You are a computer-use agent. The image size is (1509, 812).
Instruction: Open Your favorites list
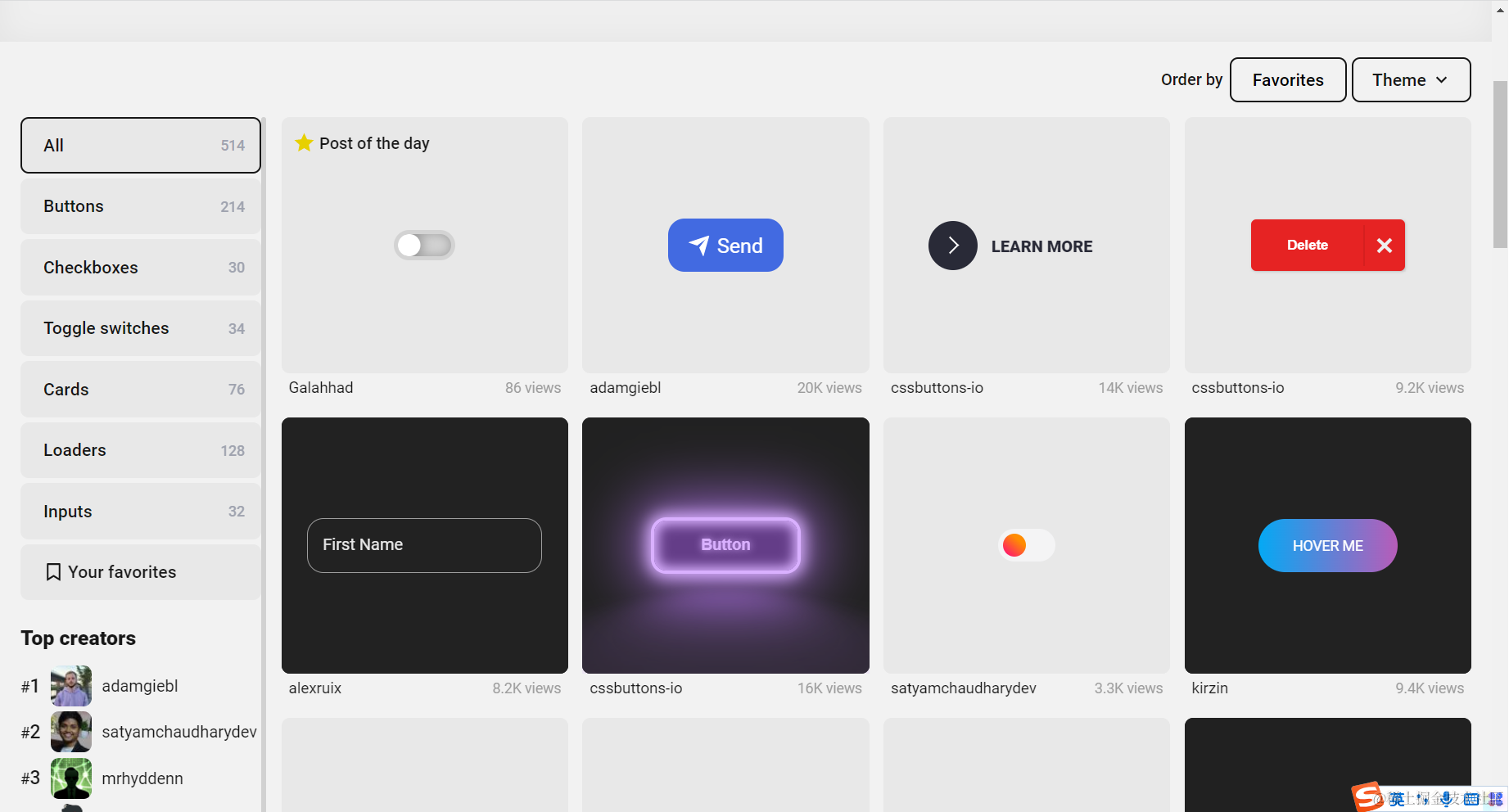(141, 572)
